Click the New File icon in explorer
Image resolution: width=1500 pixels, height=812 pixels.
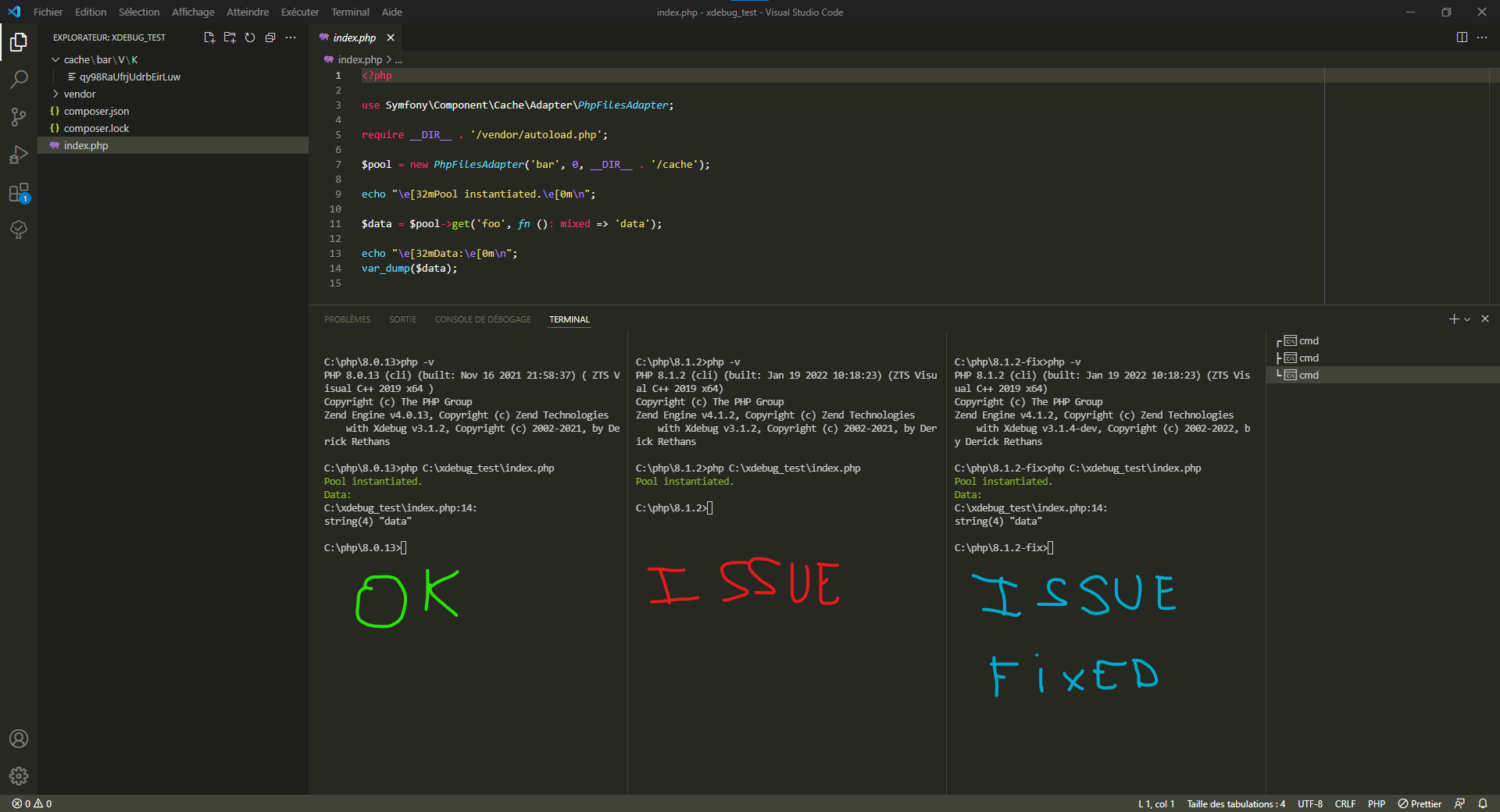pos(209,37)
